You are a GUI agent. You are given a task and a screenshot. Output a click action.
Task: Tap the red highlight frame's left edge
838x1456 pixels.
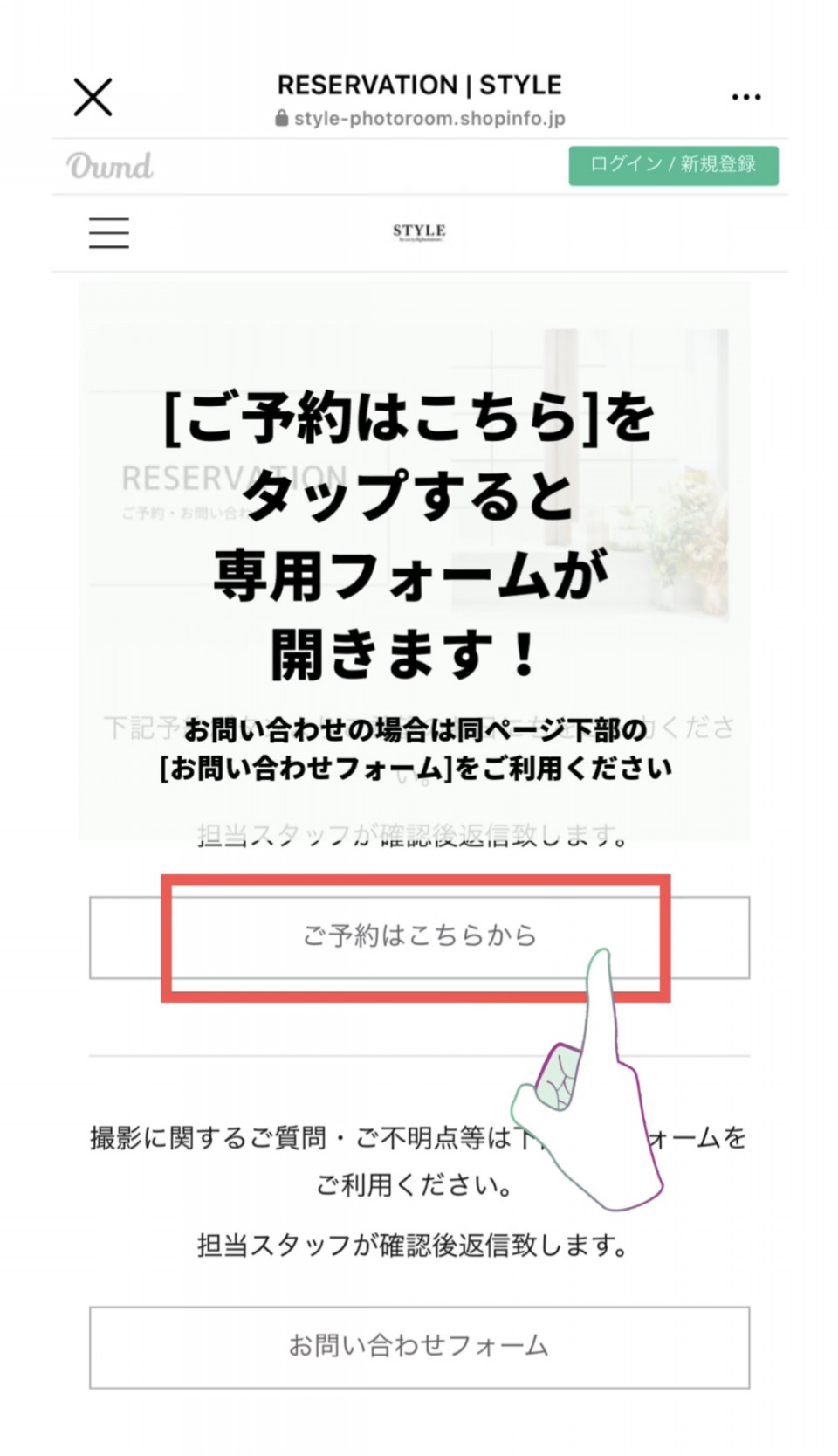coord(167,938)
